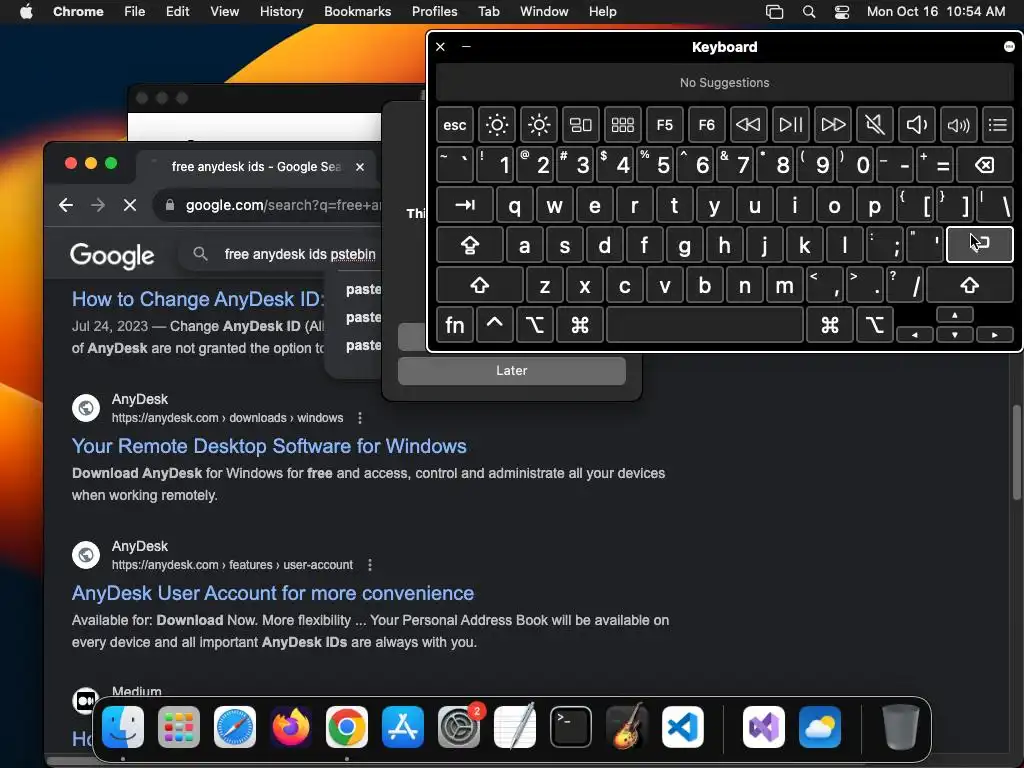Screen dimensions: 1024x768
Task: Open the View menu
Action: point(224,11)
